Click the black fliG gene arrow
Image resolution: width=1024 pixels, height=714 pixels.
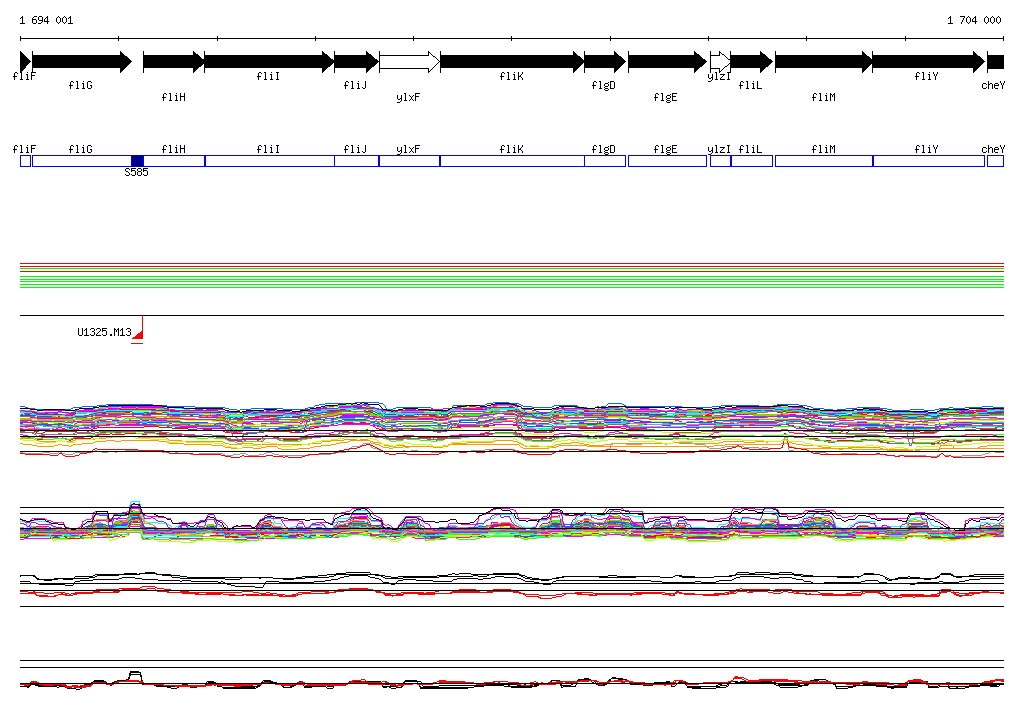click(81, 62)
